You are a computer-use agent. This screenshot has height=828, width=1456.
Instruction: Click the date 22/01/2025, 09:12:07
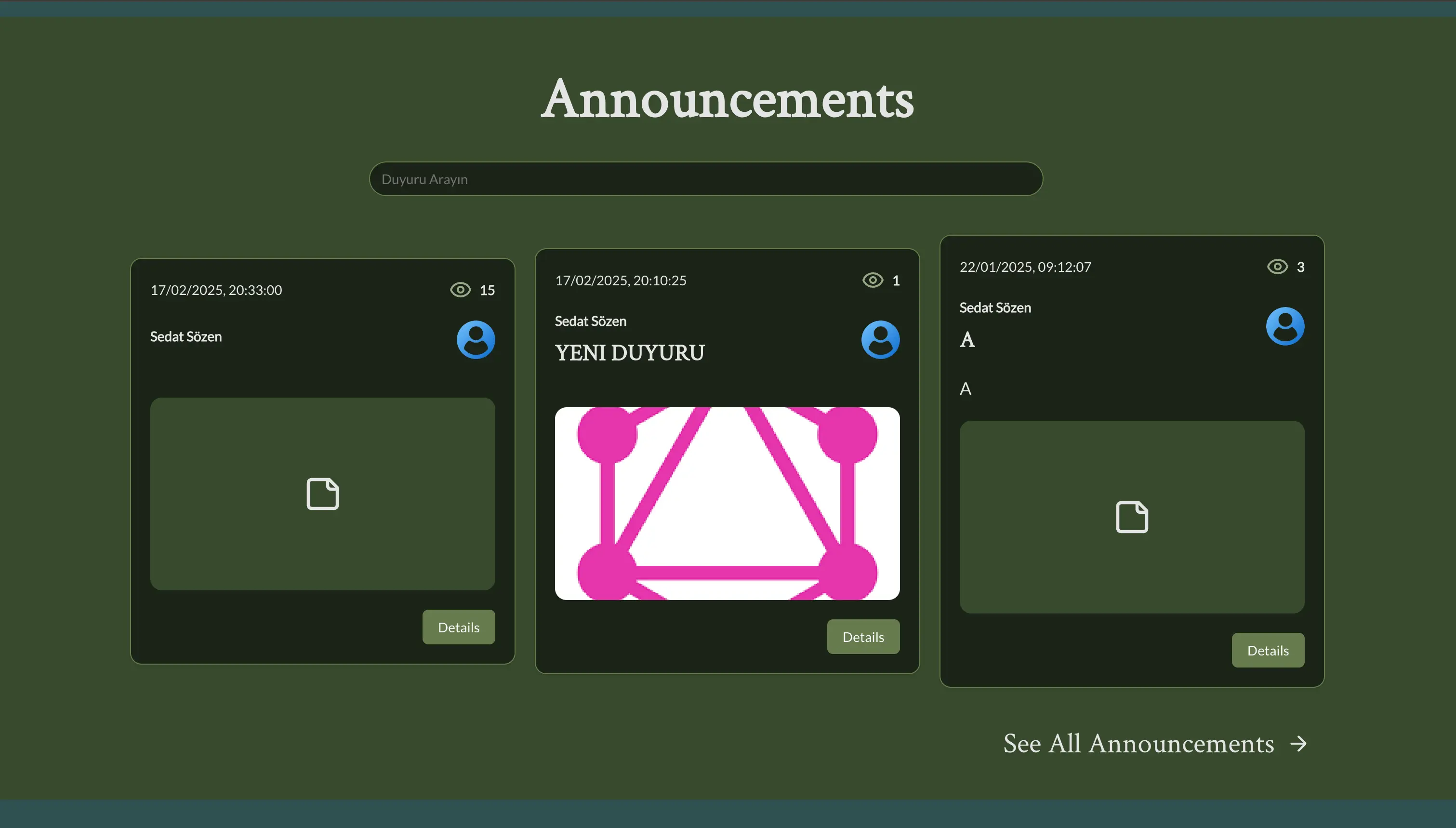click(1025, 267)
